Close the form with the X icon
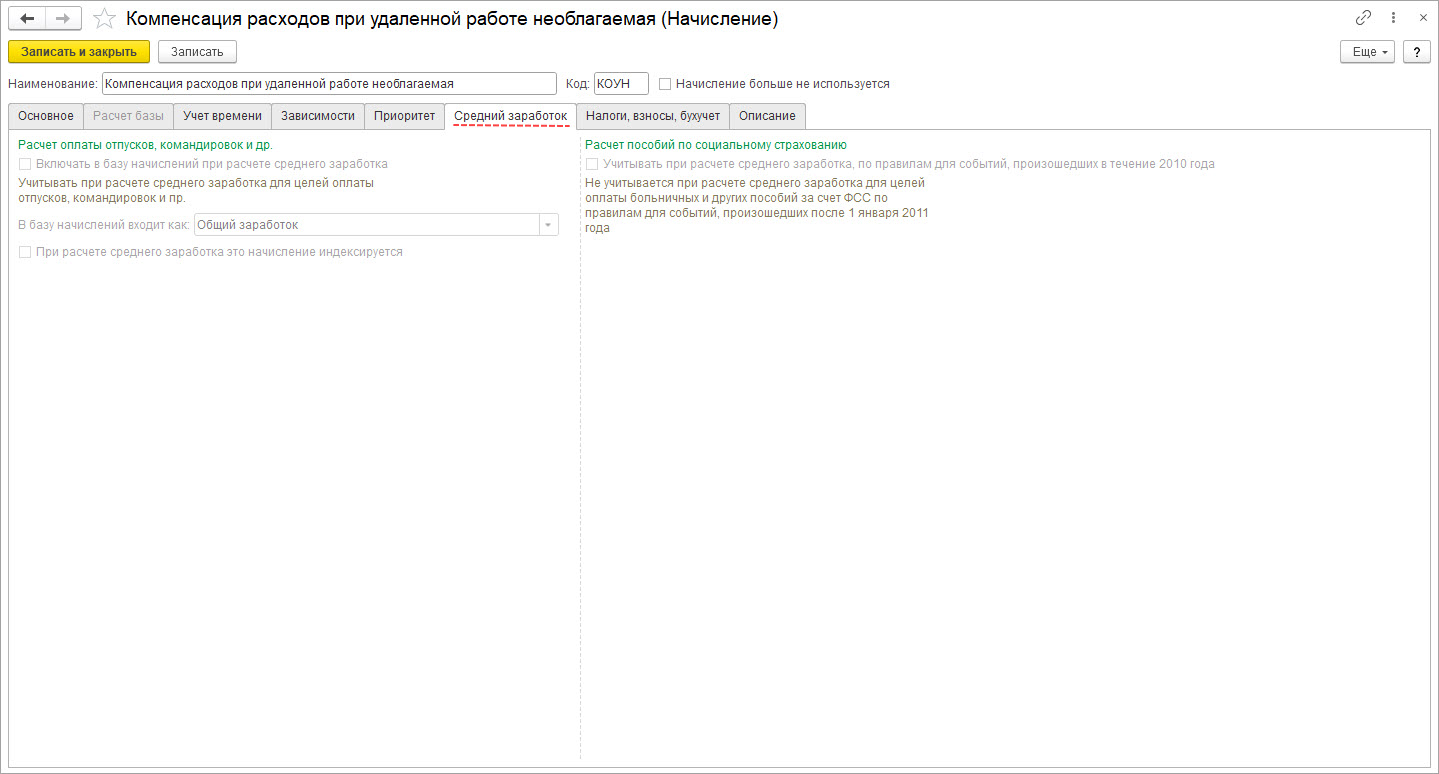The image size is (1439, 774). pos(1423,18)
